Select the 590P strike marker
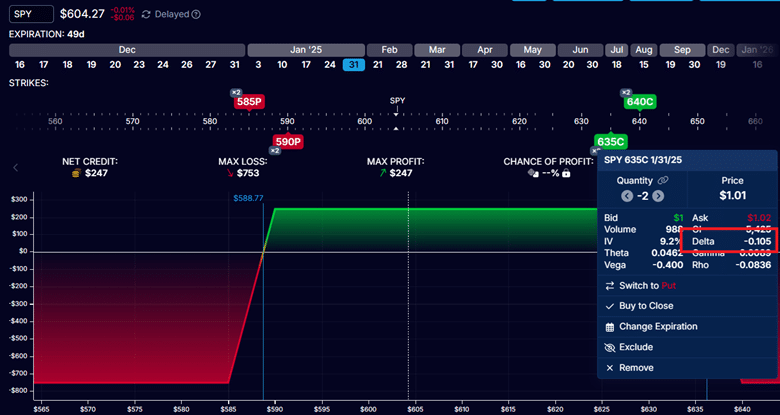The image size is (780, 415). click(288, 142)
